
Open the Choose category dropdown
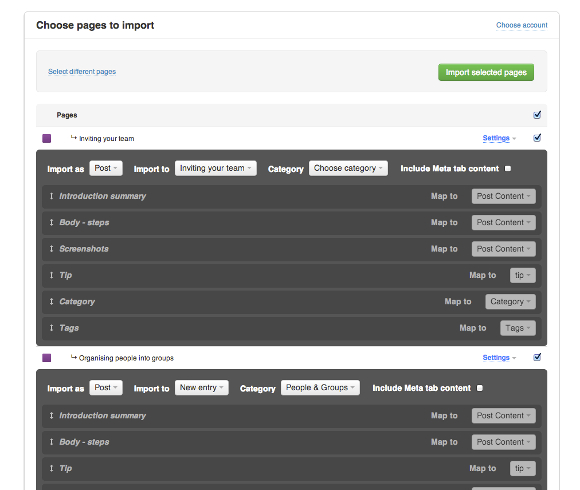point(348,168)
